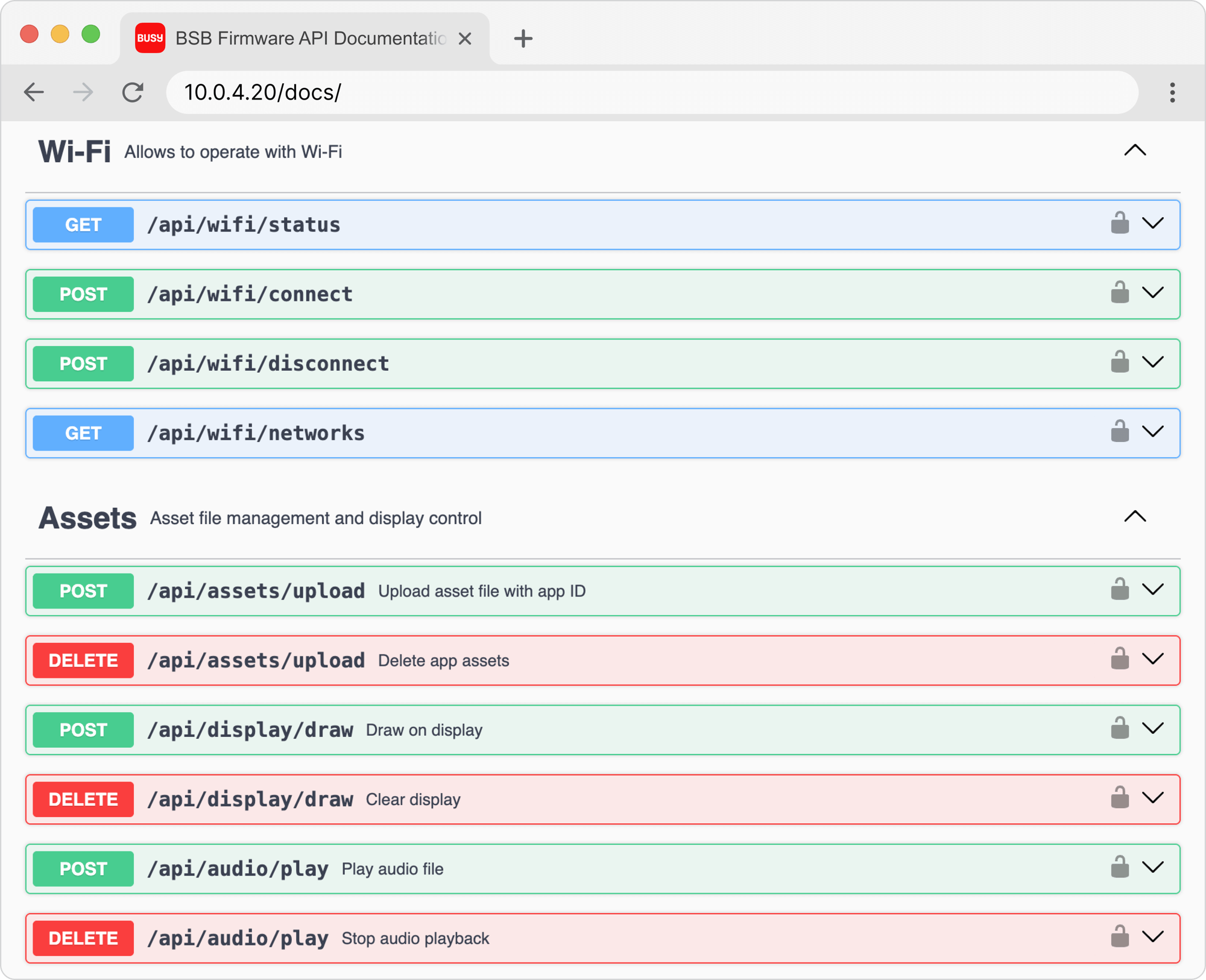Image resolution: width=1206 pixels, height=980 pixels.
Task: Click lock icon on DELETE /api/display/draw
Action: [x=1119, y=798]
